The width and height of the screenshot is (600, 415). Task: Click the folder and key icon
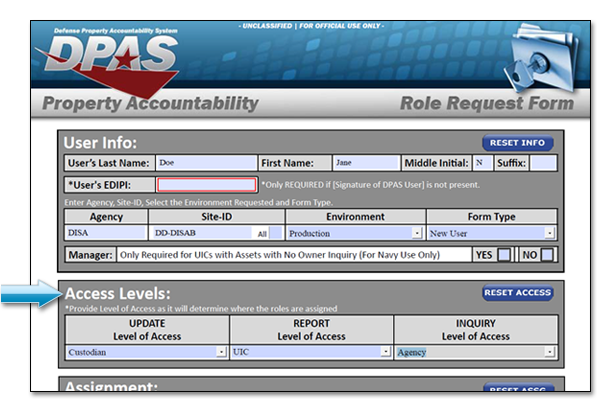(540, 58)
